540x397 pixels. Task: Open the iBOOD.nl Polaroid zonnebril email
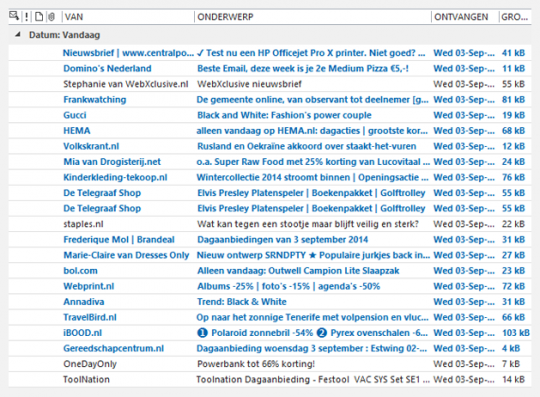[x=270, y=333]
